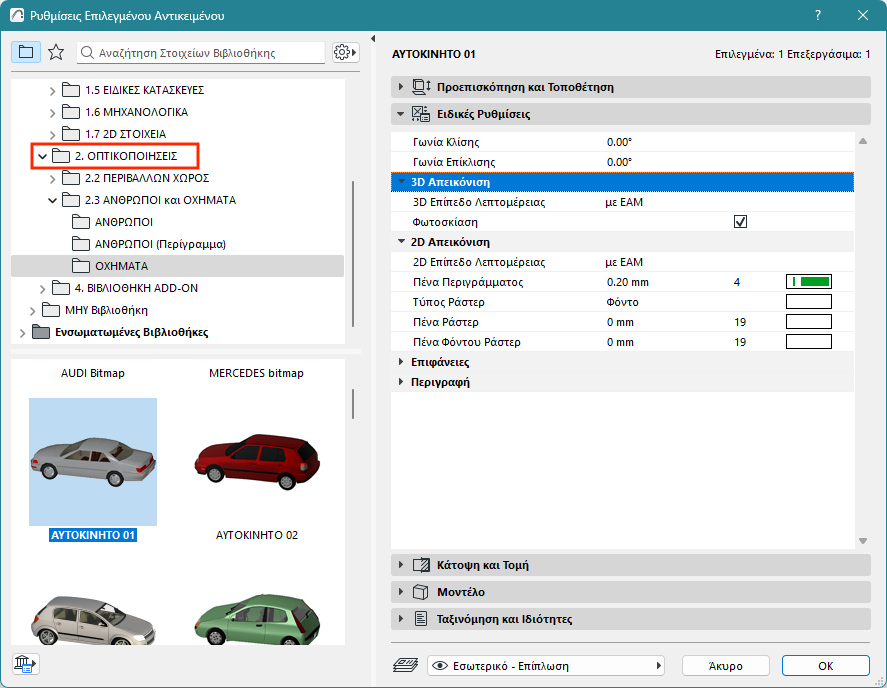Collapse the 2. ΟΠΤΙΚΟΠΟΙΗΣΕΙΣ folder

42,156
